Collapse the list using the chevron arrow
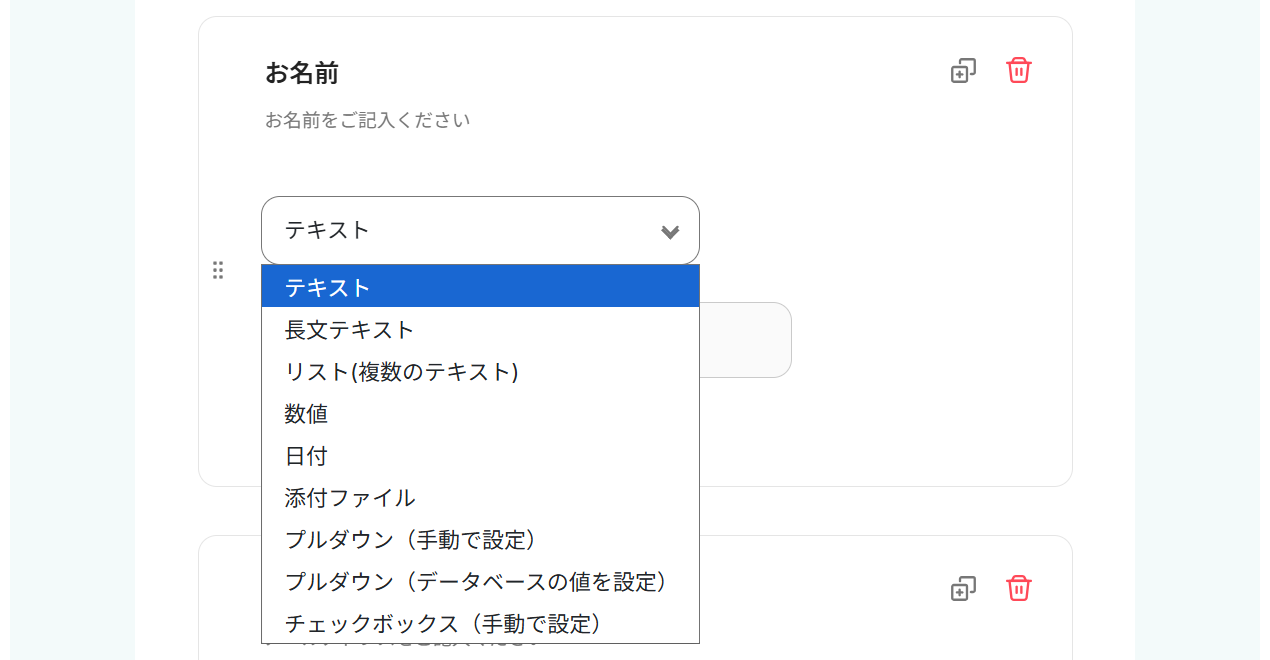 tap(670, 232)
